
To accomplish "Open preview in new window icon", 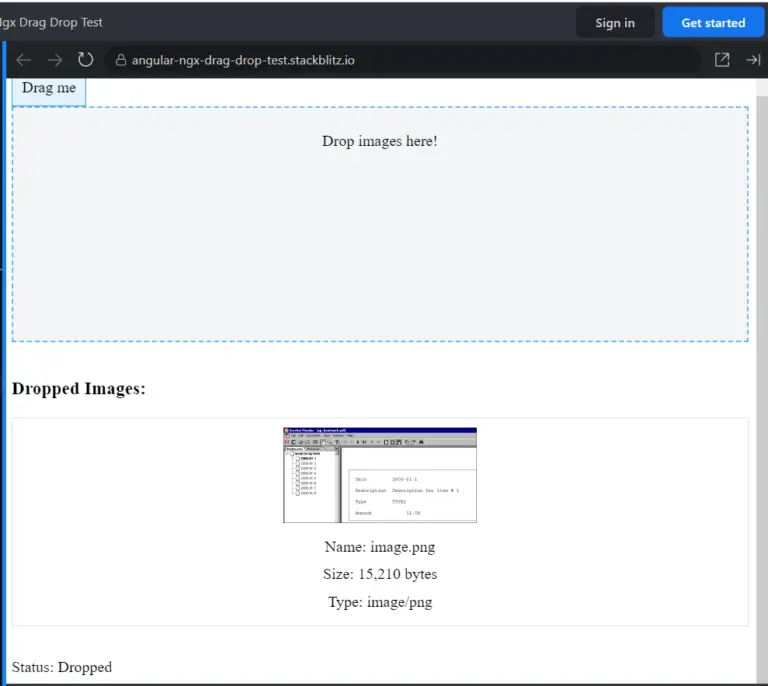I will [x=722, y=60].
